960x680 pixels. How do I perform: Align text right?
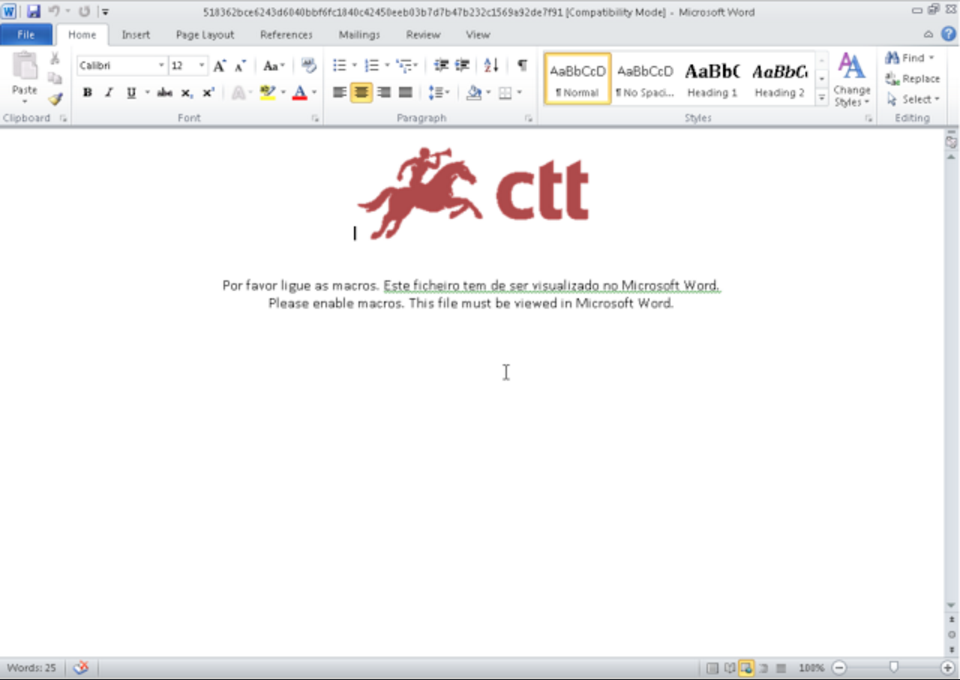pos(384,93)
